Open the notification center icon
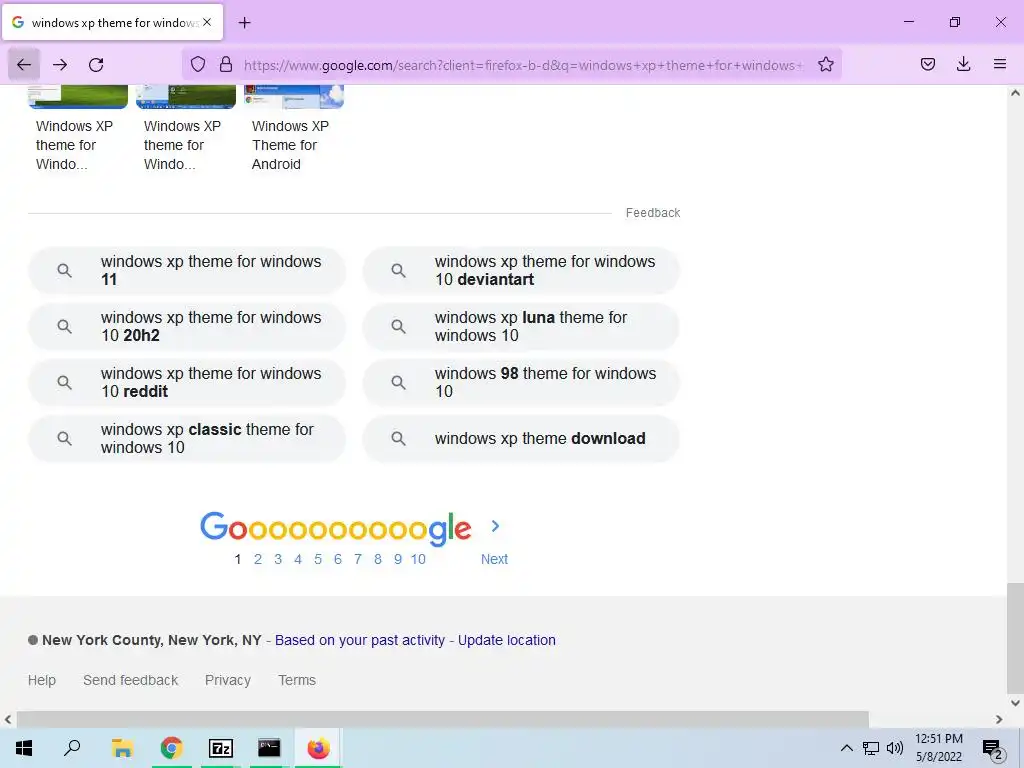Screen dimensions: 1024x768 993,748
